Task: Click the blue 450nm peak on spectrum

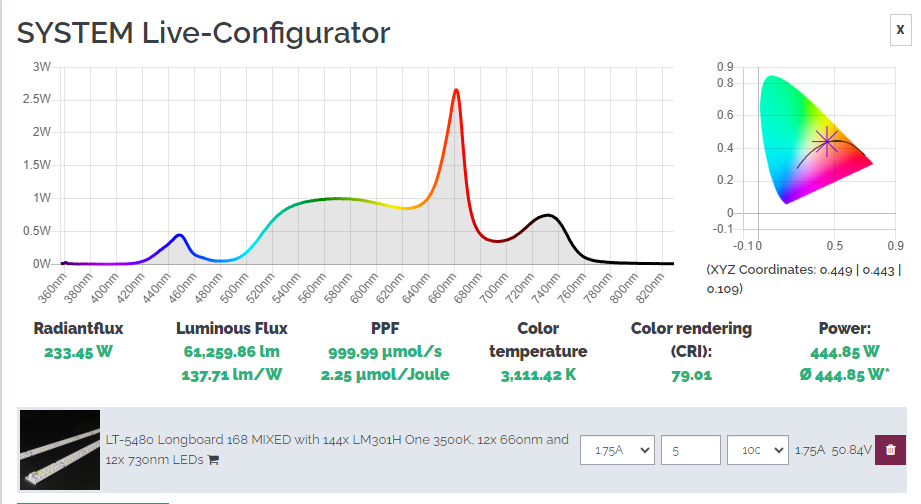Action: (180, 236)
